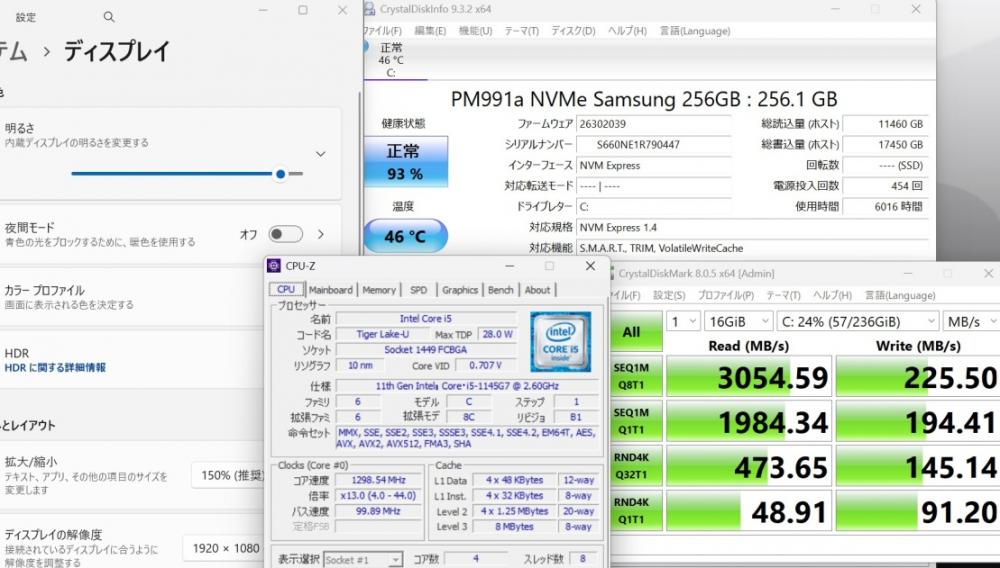
Task: Click the 46 °C temperature badge
Action: coord(403,237)
